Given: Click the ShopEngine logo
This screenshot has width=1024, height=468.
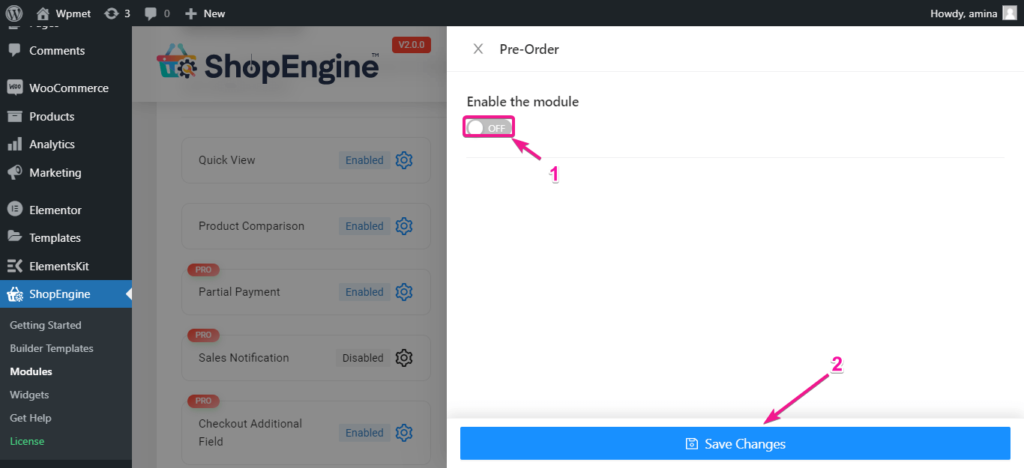Looking at the screenshot, I should coord(268,65).
